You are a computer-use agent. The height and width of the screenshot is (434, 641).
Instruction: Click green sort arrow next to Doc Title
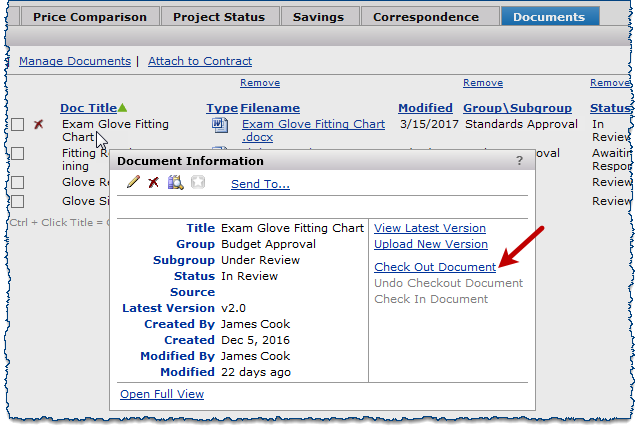(123, 108)
